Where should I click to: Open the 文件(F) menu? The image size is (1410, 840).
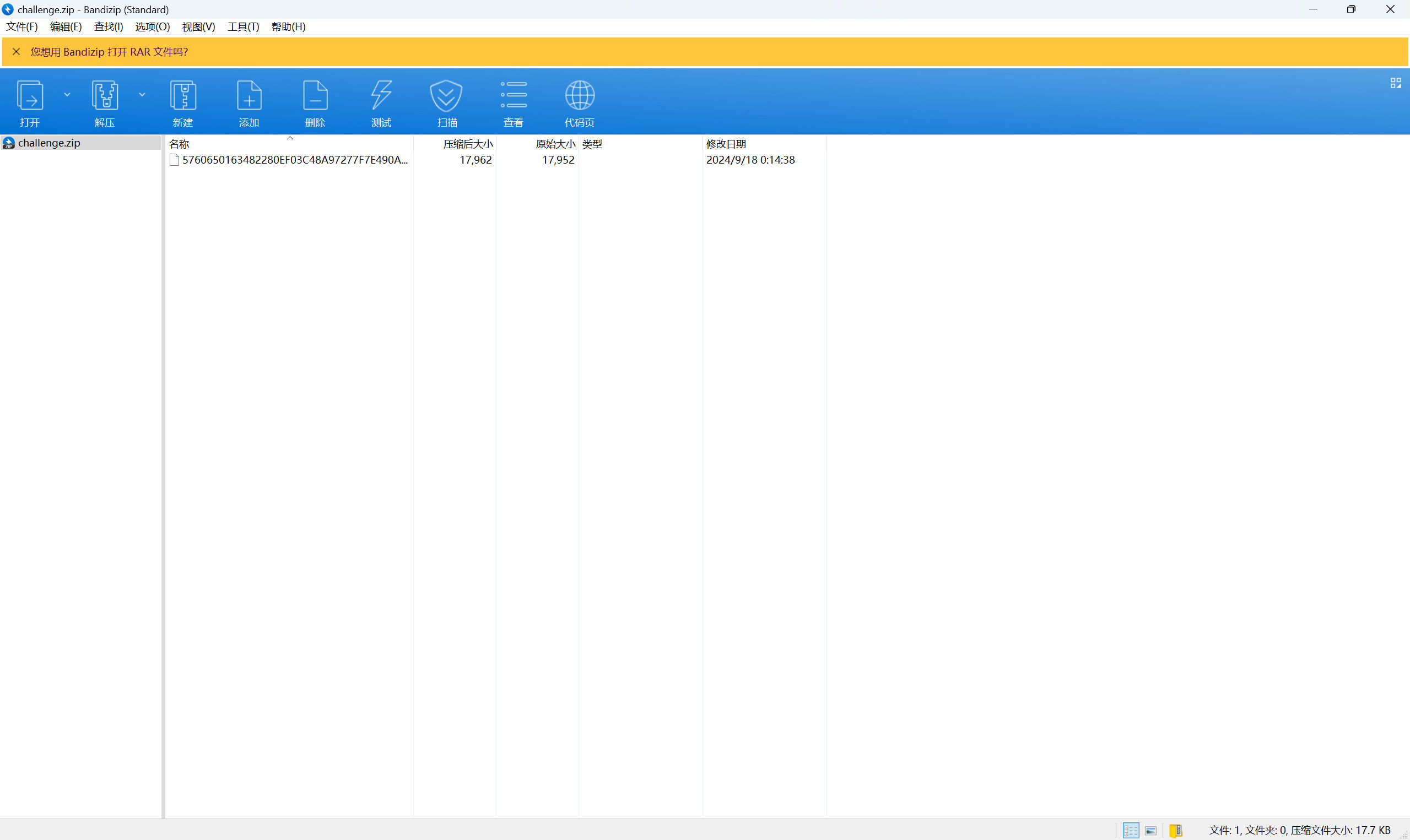click(22, 26)
